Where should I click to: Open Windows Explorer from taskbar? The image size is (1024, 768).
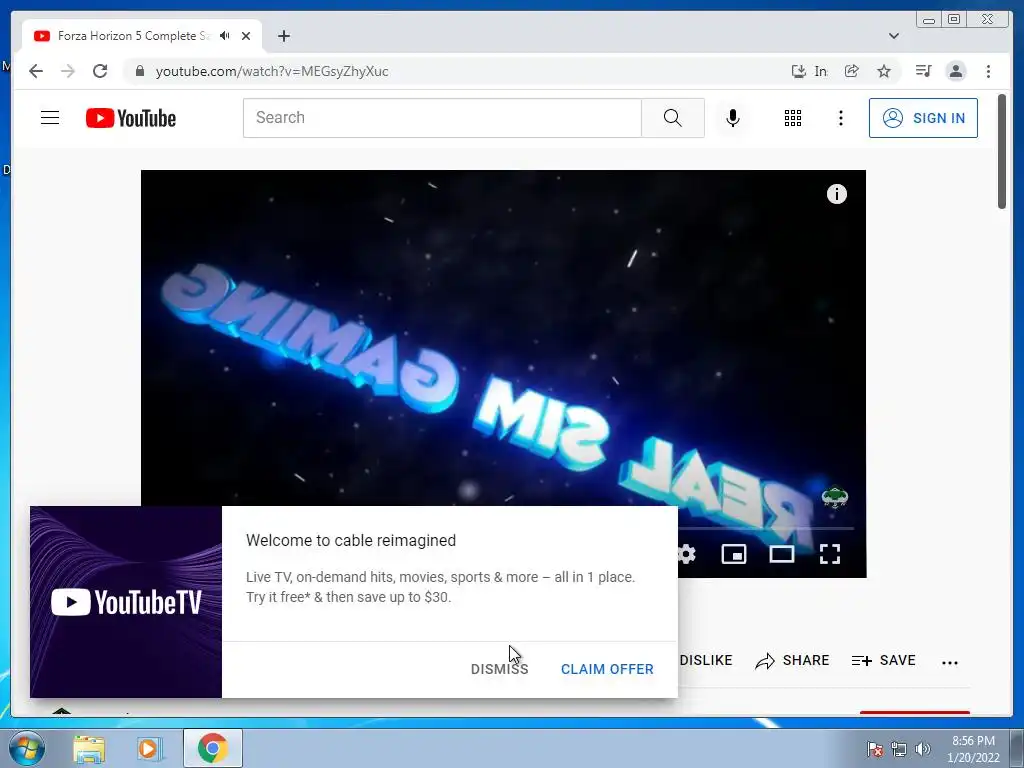tap(89, 749)
